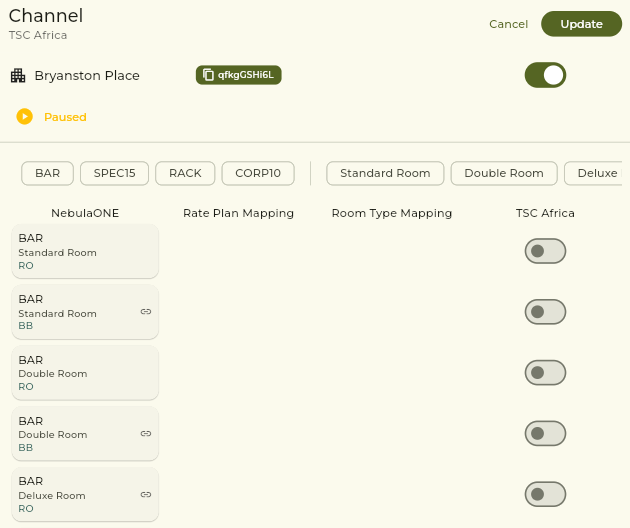Enable TSC Africa toggle for BAR Double Room BB

pyautogui.click(x=545, y=433)
